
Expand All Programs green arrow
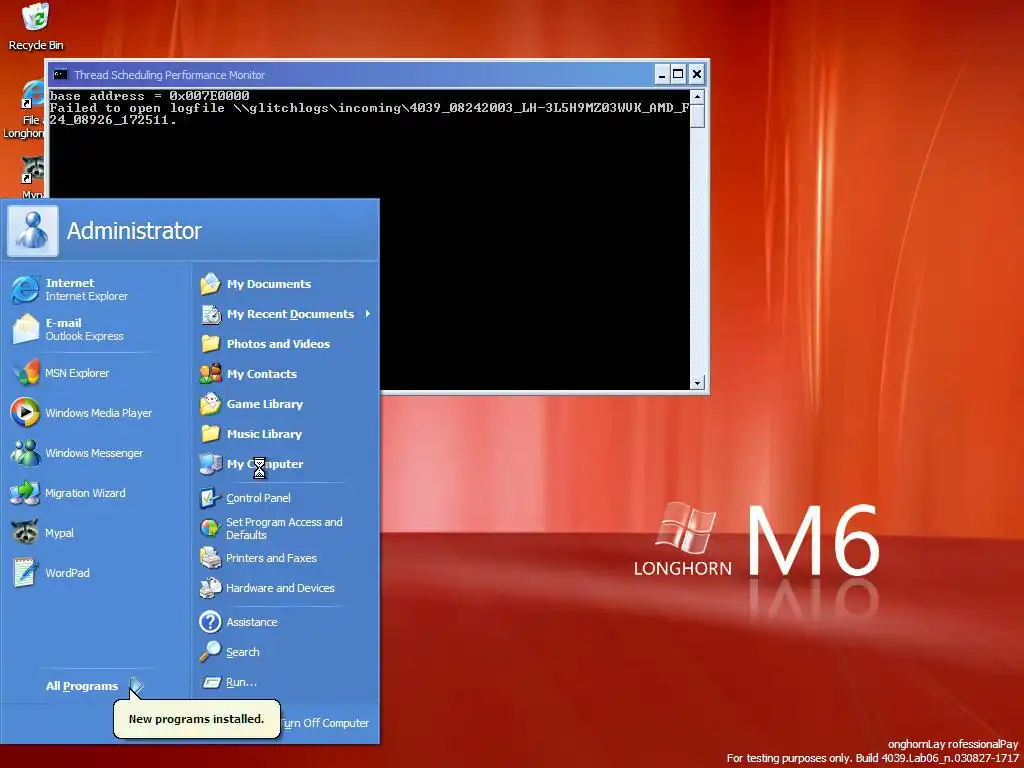(136, 685)
